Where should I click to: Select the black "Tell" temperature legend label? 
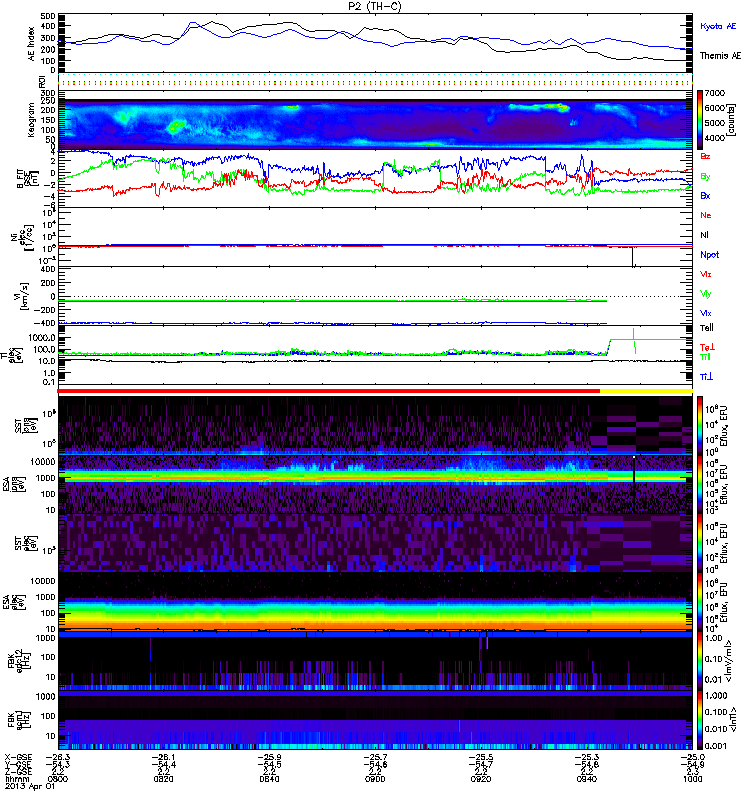[707, 328]
